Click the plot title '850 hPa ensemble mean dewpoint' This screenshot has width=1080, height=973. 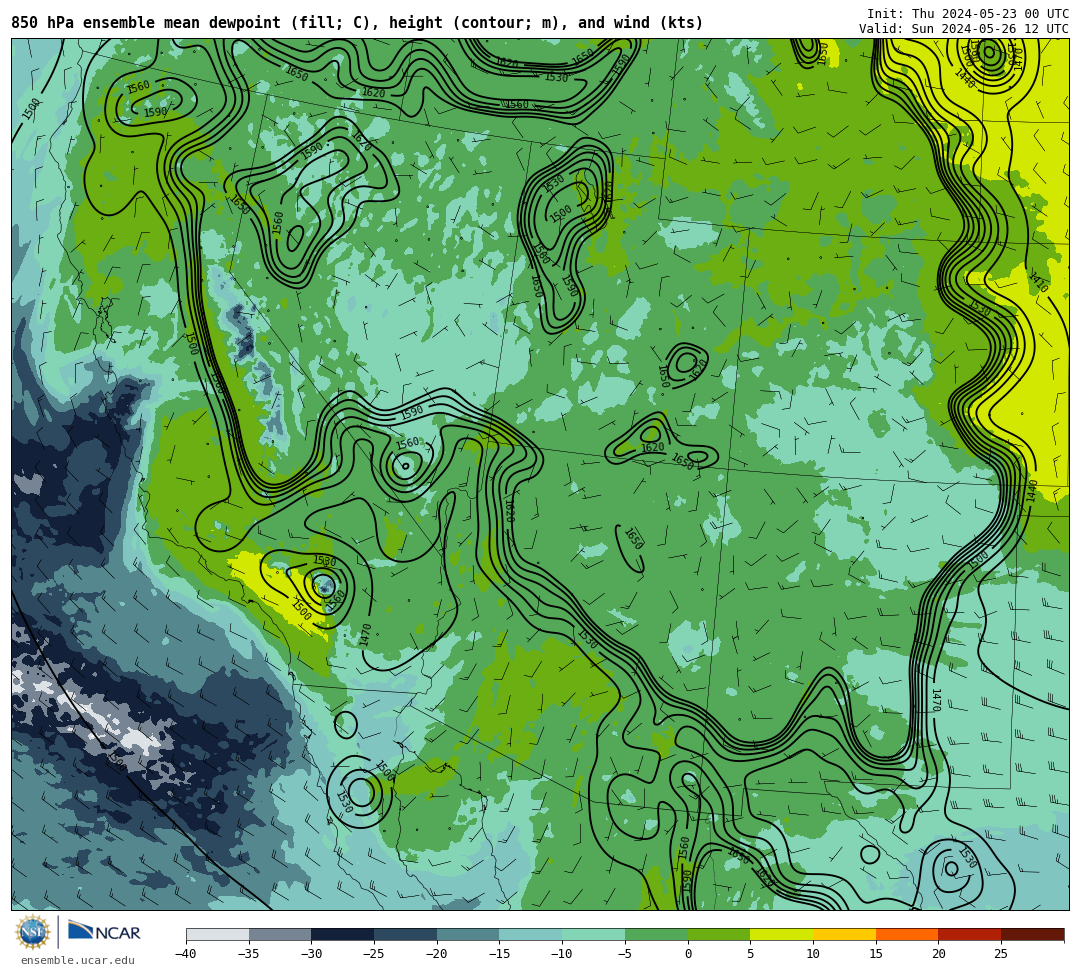pyautogui.click(x=146, y=23)
